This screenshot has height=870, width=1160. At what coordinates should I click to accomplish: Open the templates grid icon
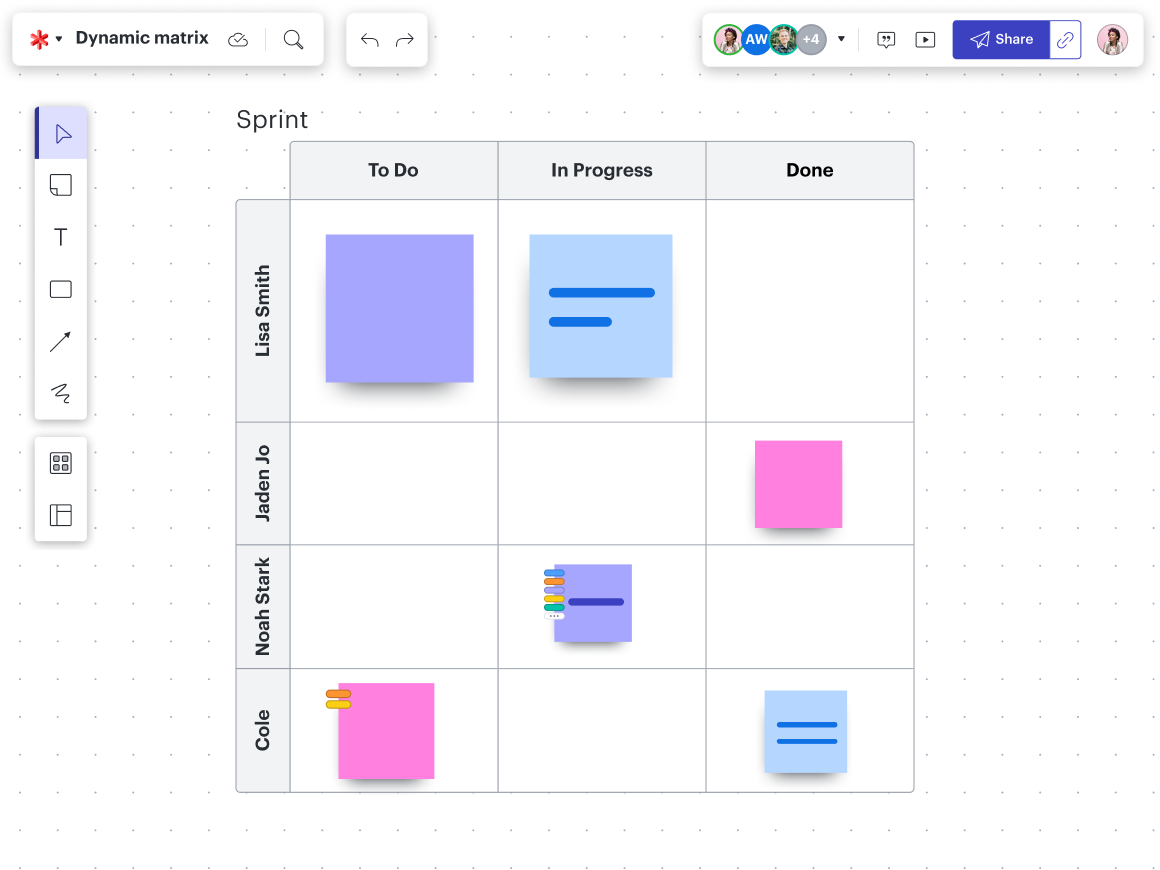click(61, 463)
